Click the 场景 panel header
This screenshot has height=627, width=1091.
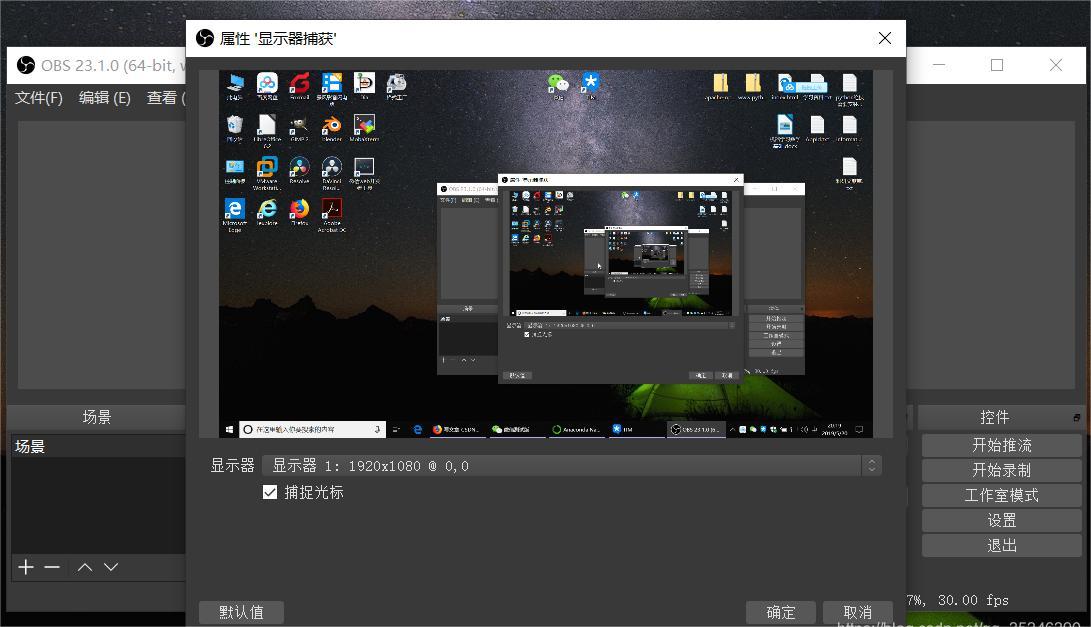[97, 417]
